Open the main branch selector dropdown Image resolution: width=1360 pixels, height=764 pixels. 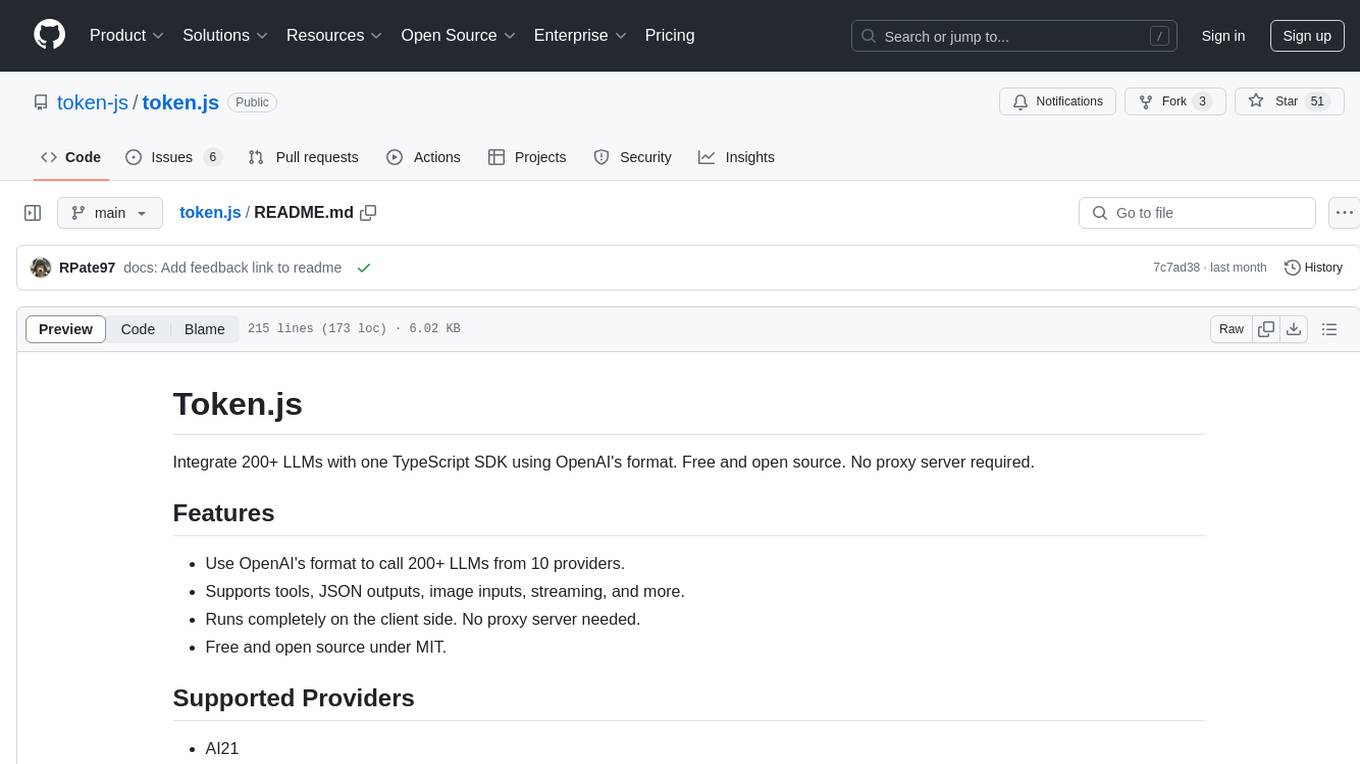click(109, 213)
